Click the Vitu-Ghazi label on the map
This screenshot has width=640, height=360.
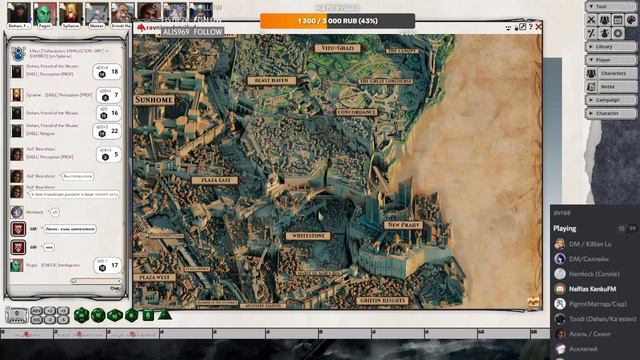pyautogui.click(x=338, y=48)
